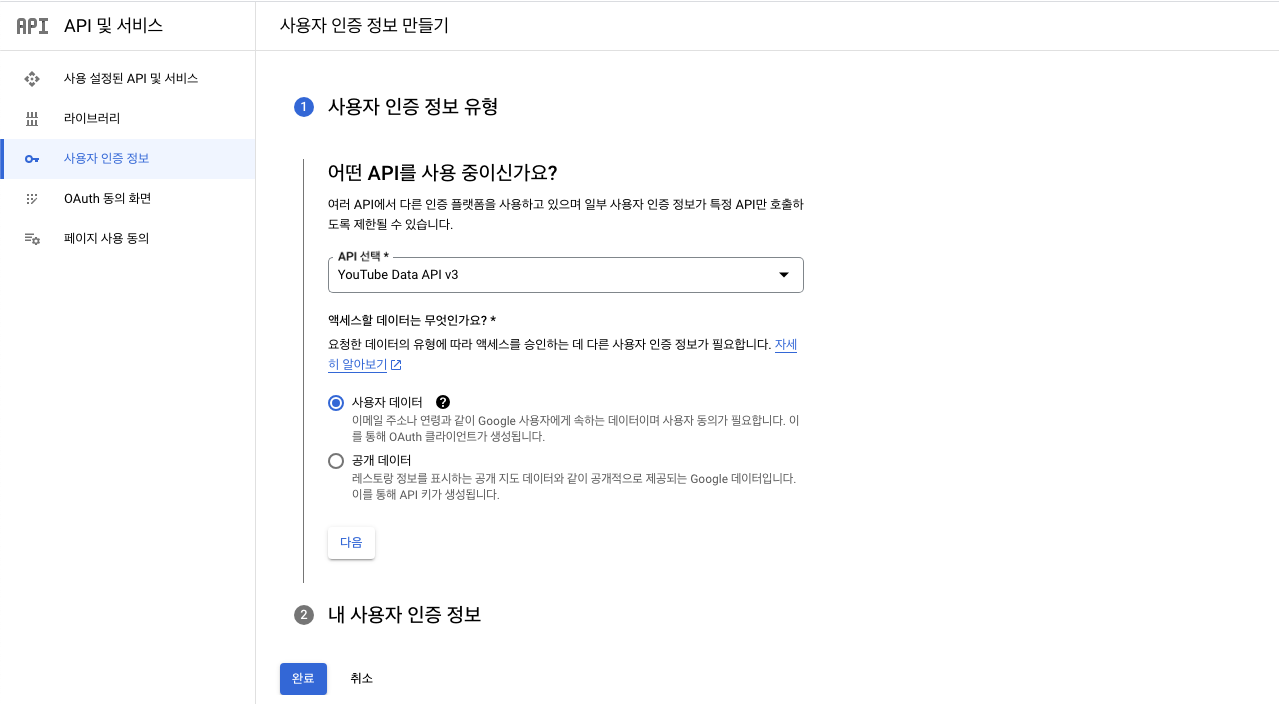The image size is (1279, 704).
Task: Click the 취소 button
Action: click(361, 678)
